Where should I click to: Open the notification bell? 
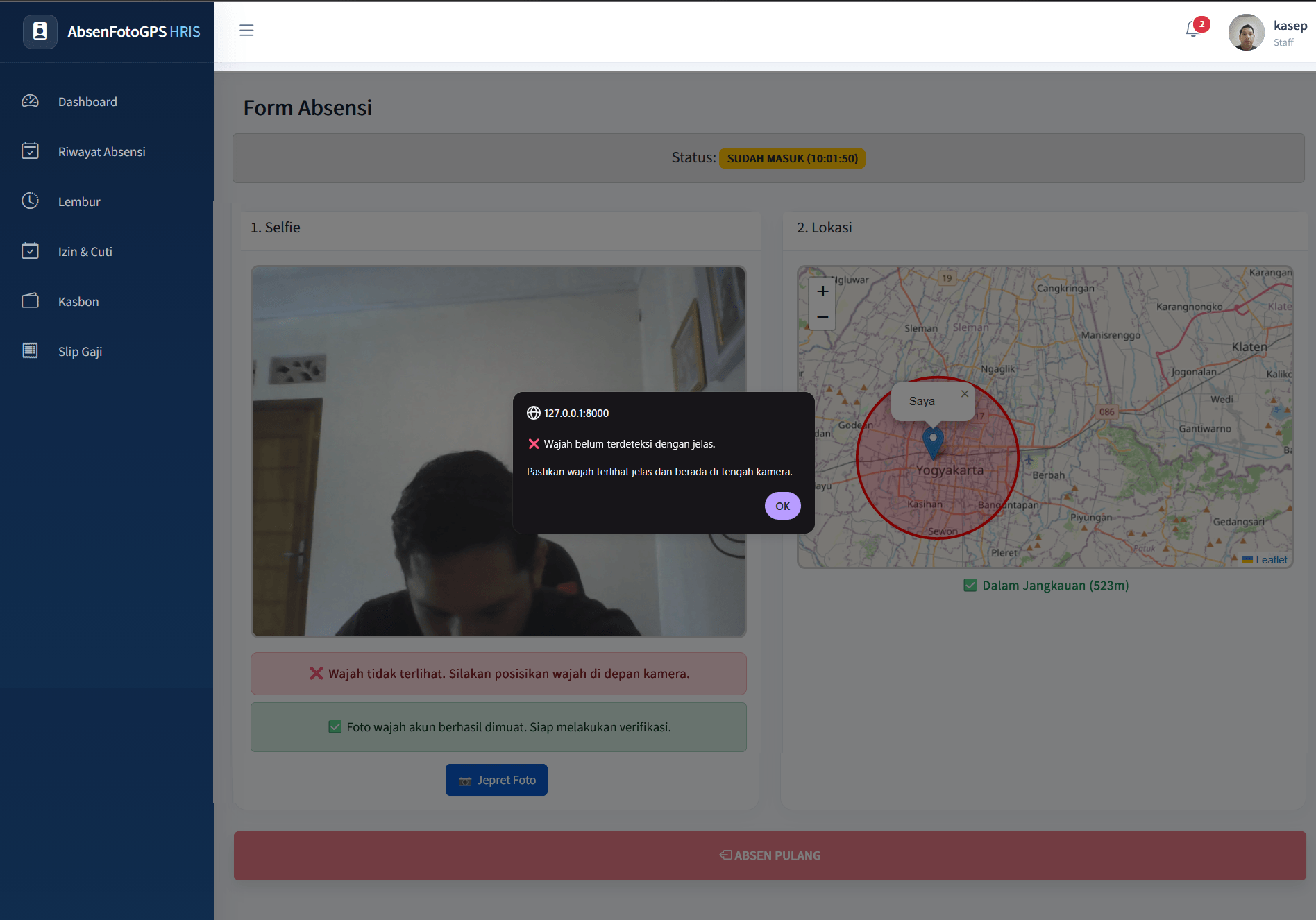[x=1192, y=29]
